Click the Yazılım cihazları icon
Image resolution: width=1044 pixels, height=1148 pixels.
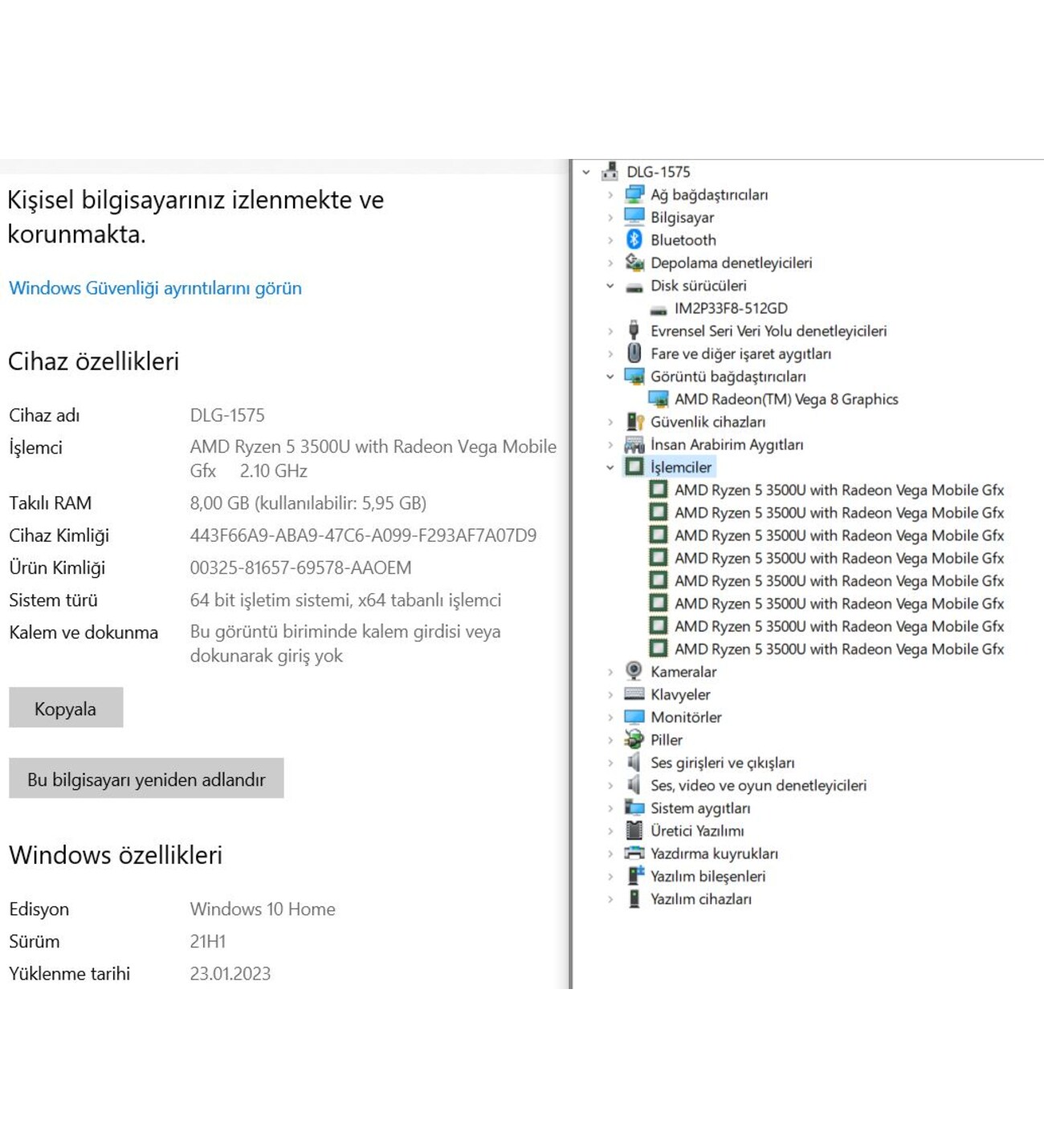(x=634, y=898)
